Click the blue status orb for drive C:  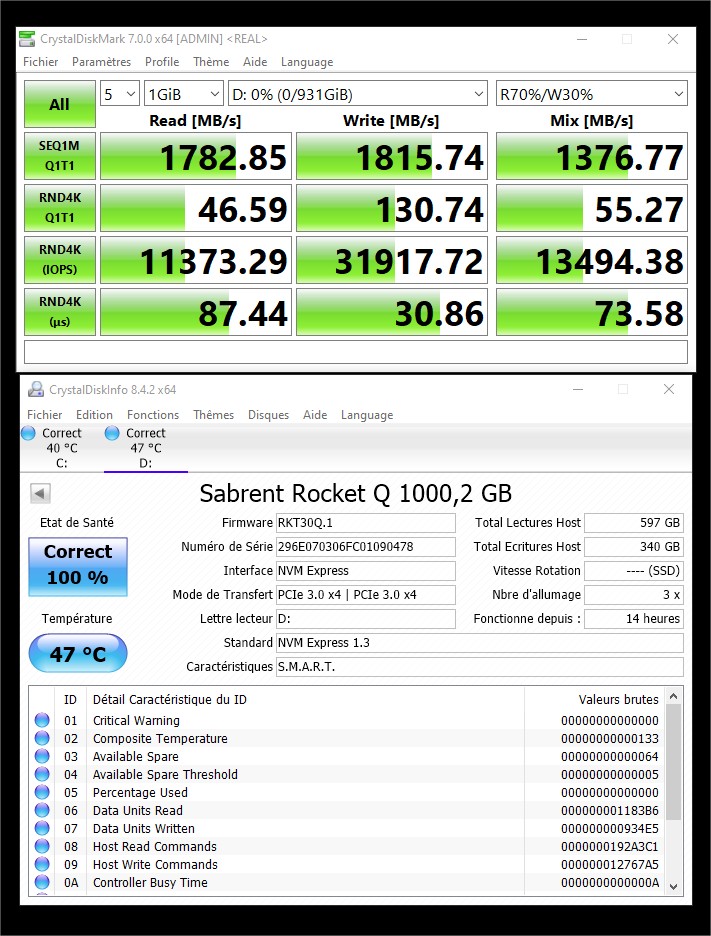point(28,433)
